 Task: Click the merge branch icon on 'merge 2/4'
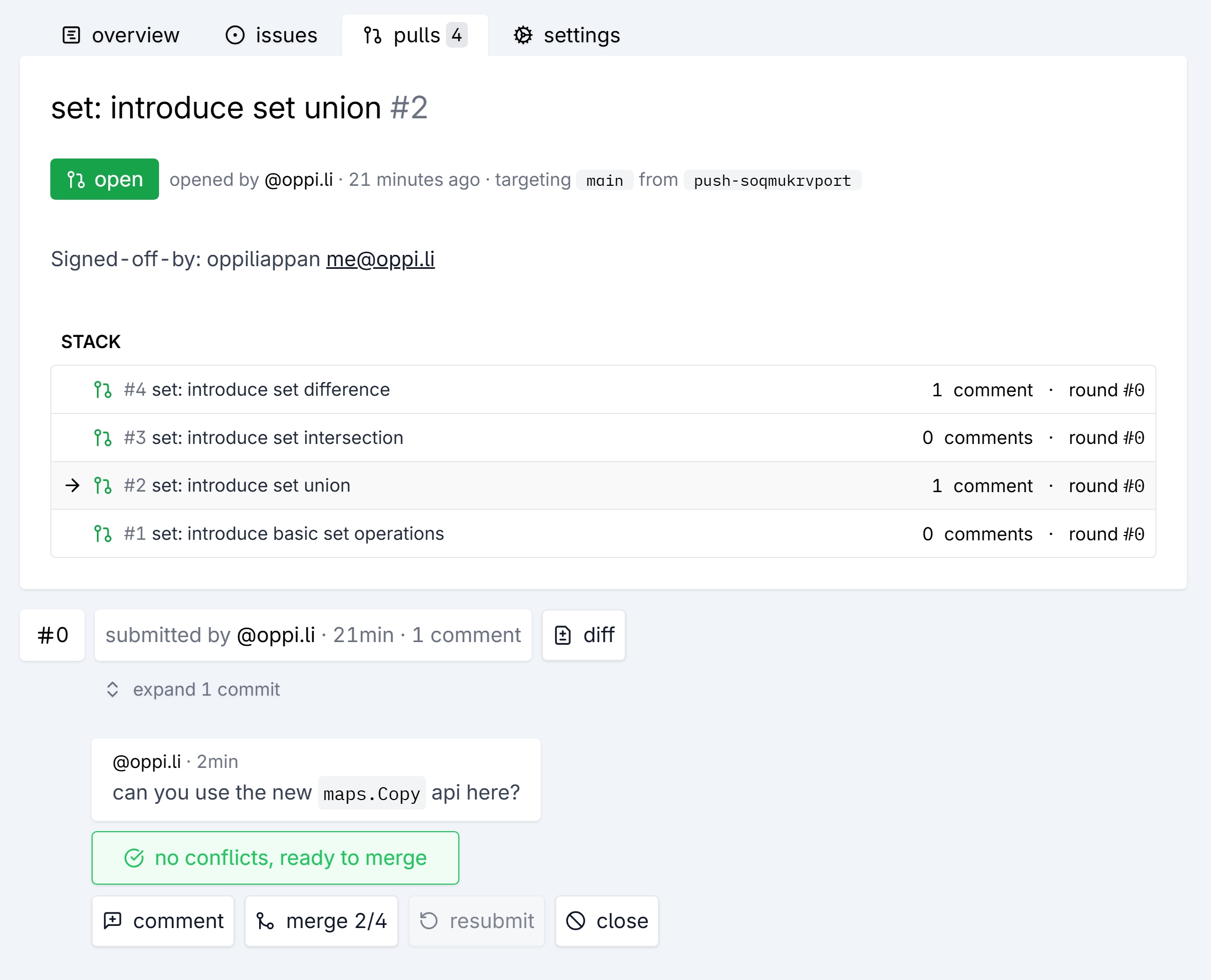pyautogui.click(x=267, y=921)
